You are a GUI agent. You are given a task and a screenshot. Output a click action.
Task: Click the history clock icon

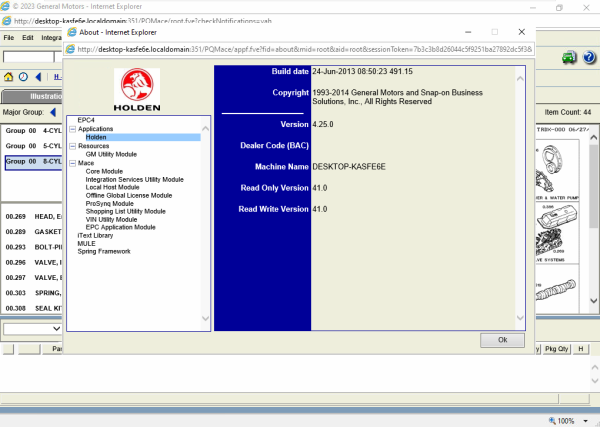click(23, 77)
